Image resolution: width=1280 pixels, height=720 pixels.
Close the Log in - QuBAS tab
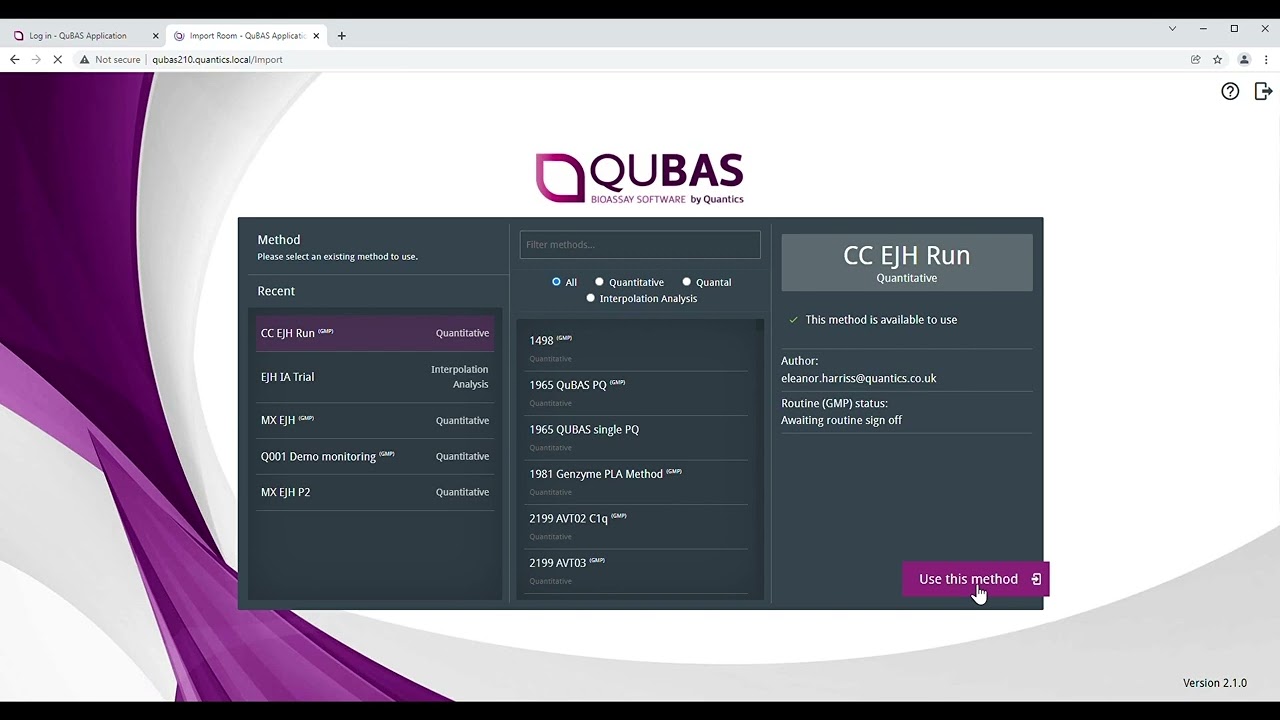(155, 35)
